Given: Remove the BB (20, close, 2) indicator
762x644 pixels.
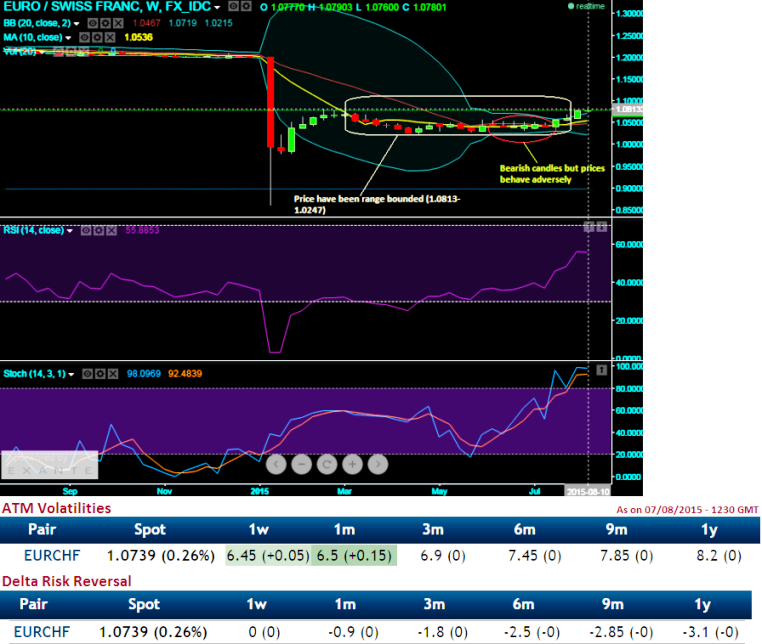Looking at the screenshot, I should click(x=118, y=23).
